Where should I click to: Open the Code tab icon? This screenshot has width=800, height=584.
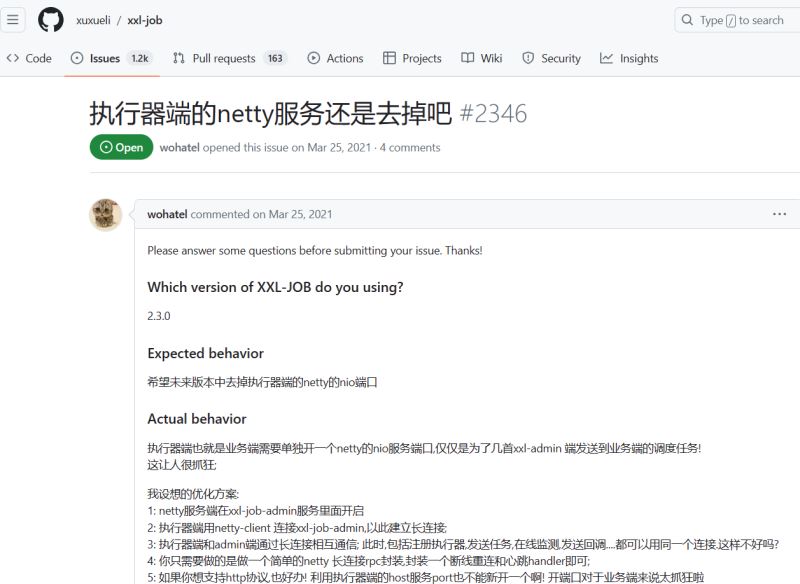coord(13,58)
